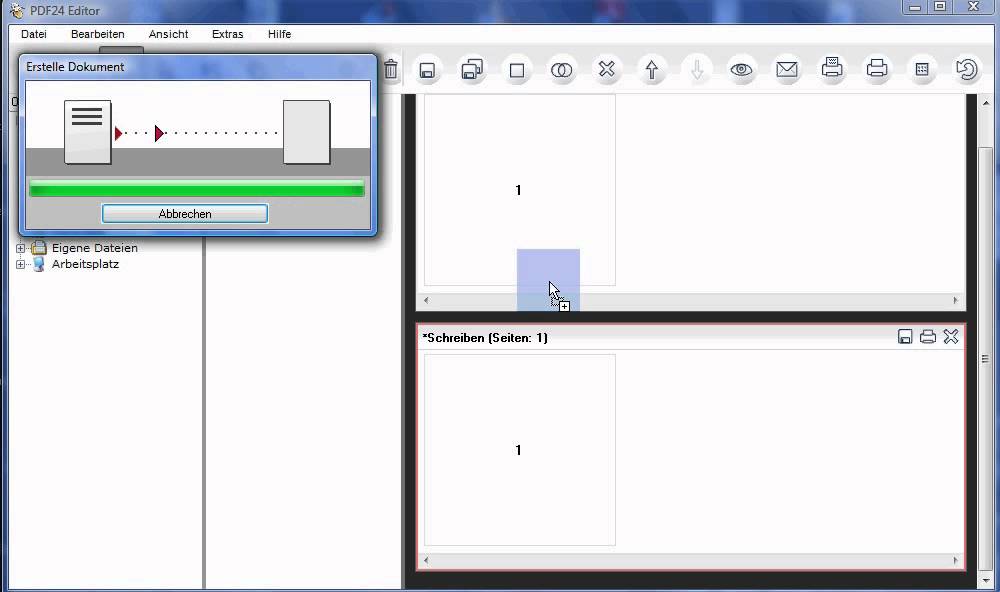1000x592 pixels.
Task: Click the vertical scrollbar down arrow
Action: pyautogui.click(x=986, y=581)
